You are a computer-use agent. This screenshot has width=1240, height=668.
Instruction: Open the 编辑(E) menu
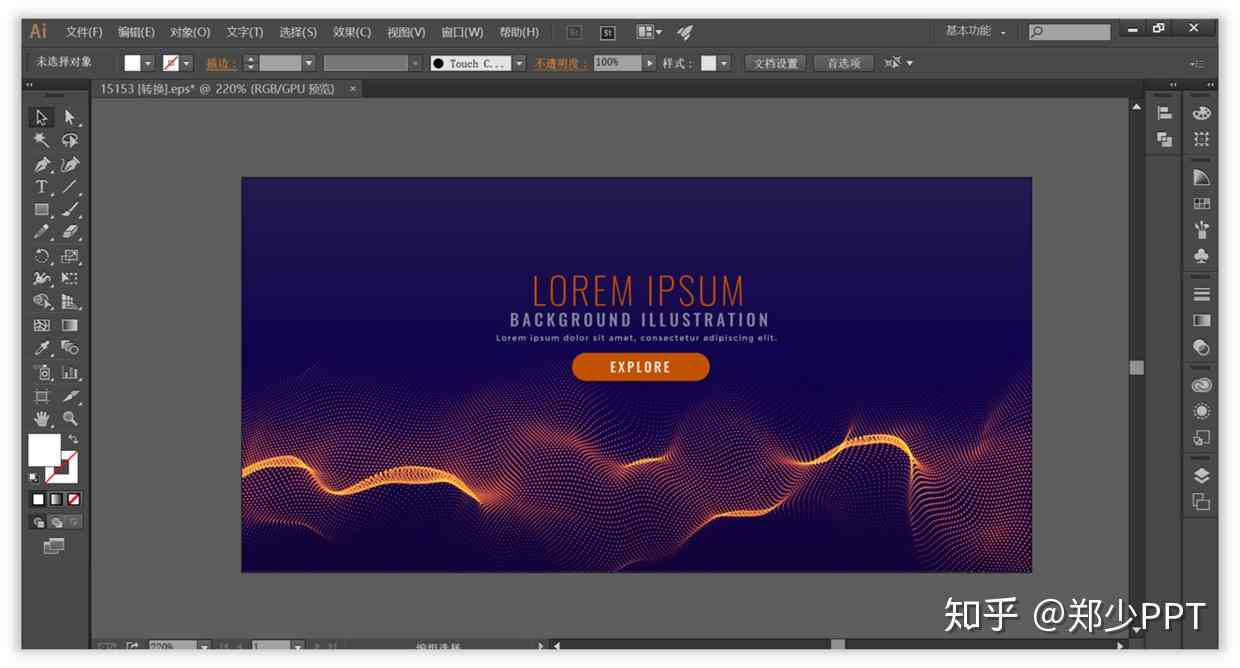[137, 32]
